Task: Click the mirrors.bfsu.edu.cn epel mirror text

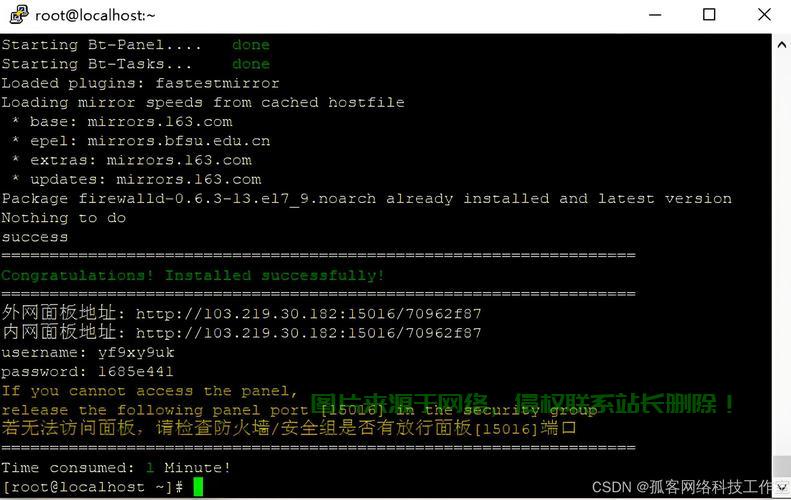Action: click(x=179, y=141)
